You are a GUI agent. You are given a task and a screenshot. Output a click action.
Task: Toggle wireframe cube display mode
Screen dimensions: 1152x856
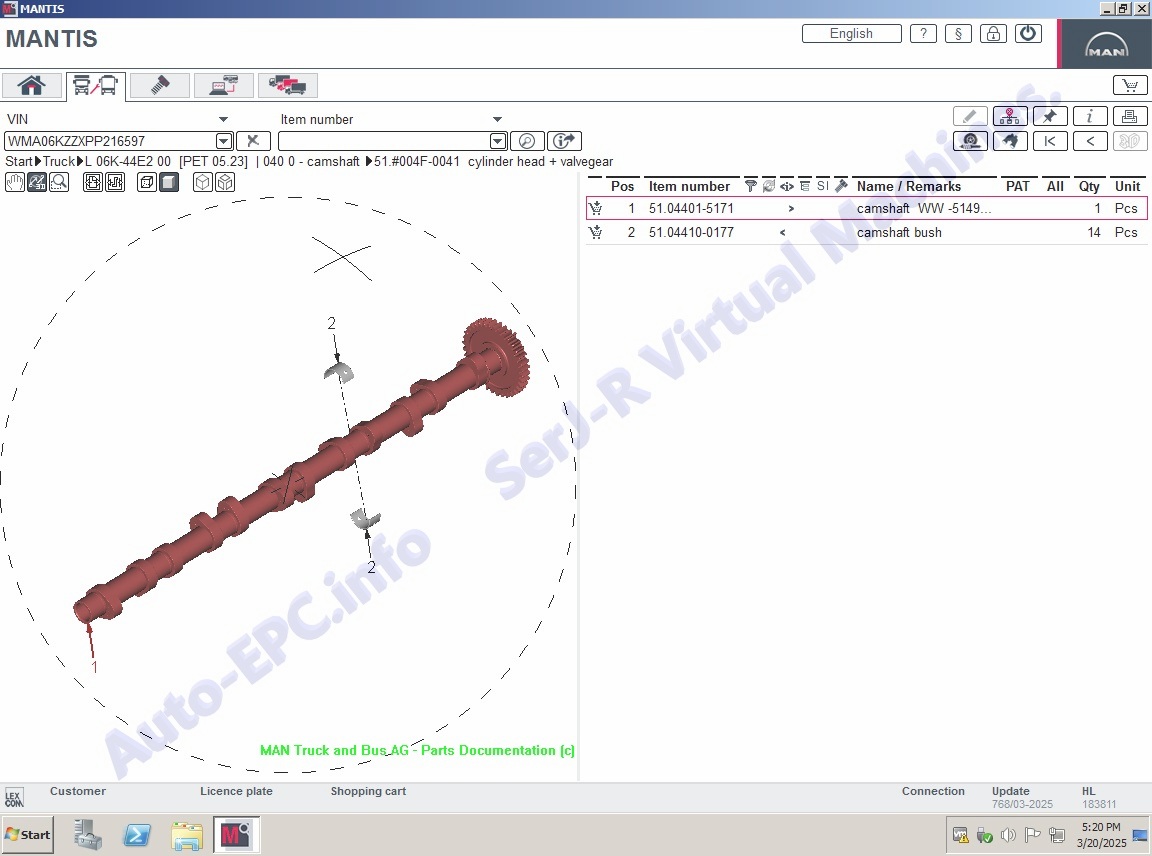coord(147,182)
